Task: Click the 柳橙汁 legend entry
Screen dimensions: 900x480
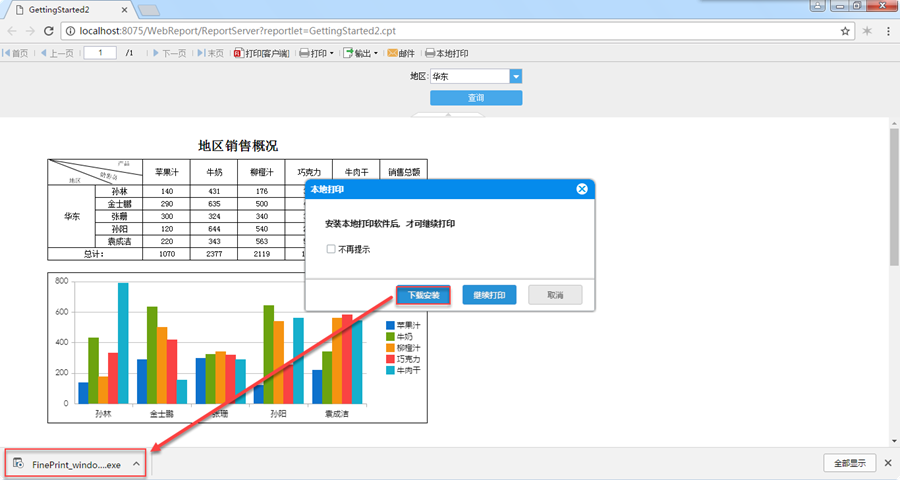Action: [x=403, y=348]
